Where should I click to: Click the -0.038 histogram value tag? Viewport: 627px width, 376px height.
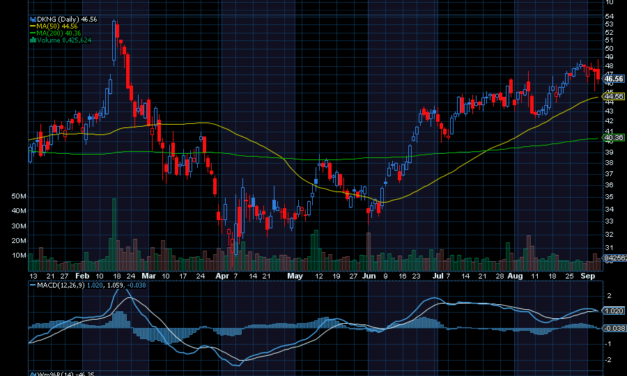pos(614,328)
